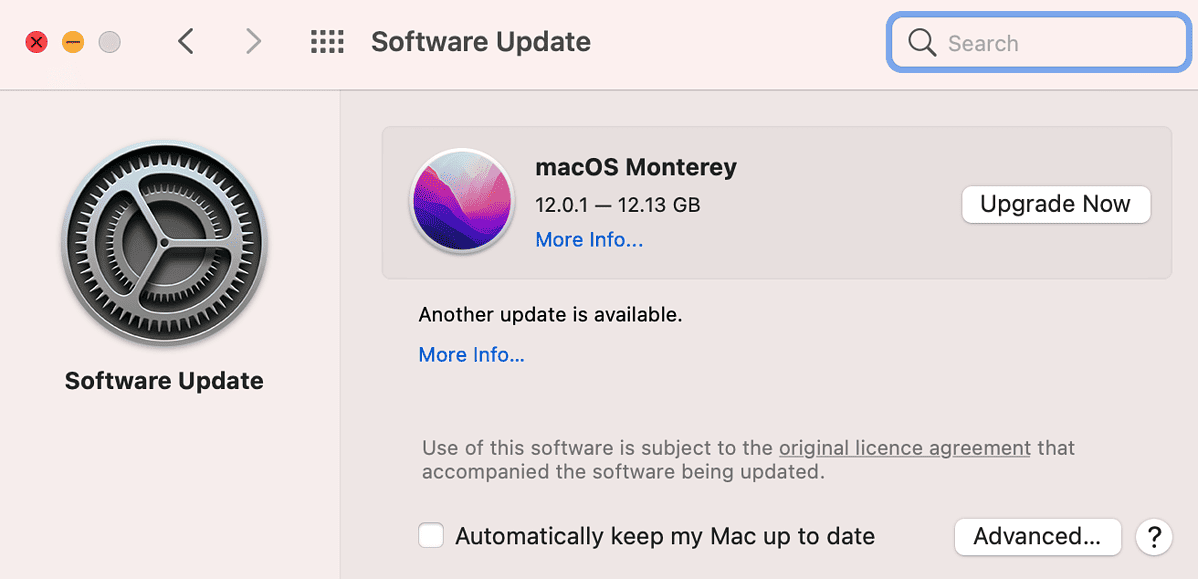Enable Automatically keep my Mac up to date
1198x579 pixels.
pyautogui.click(x=431, y=536)
